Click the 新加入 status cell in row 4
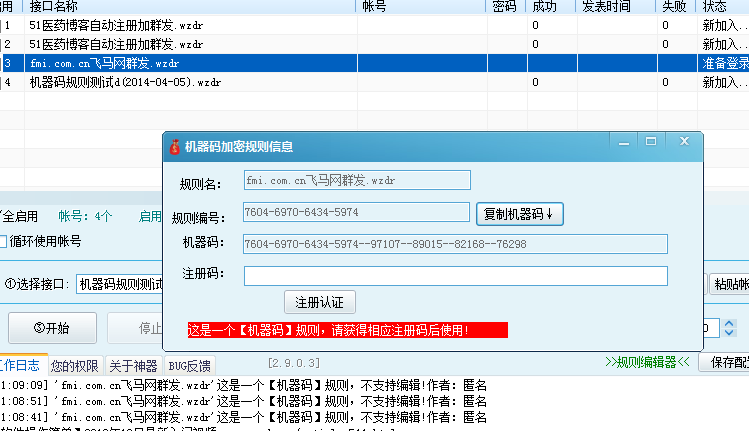This screenshot has width=749, height=431. 723,82
